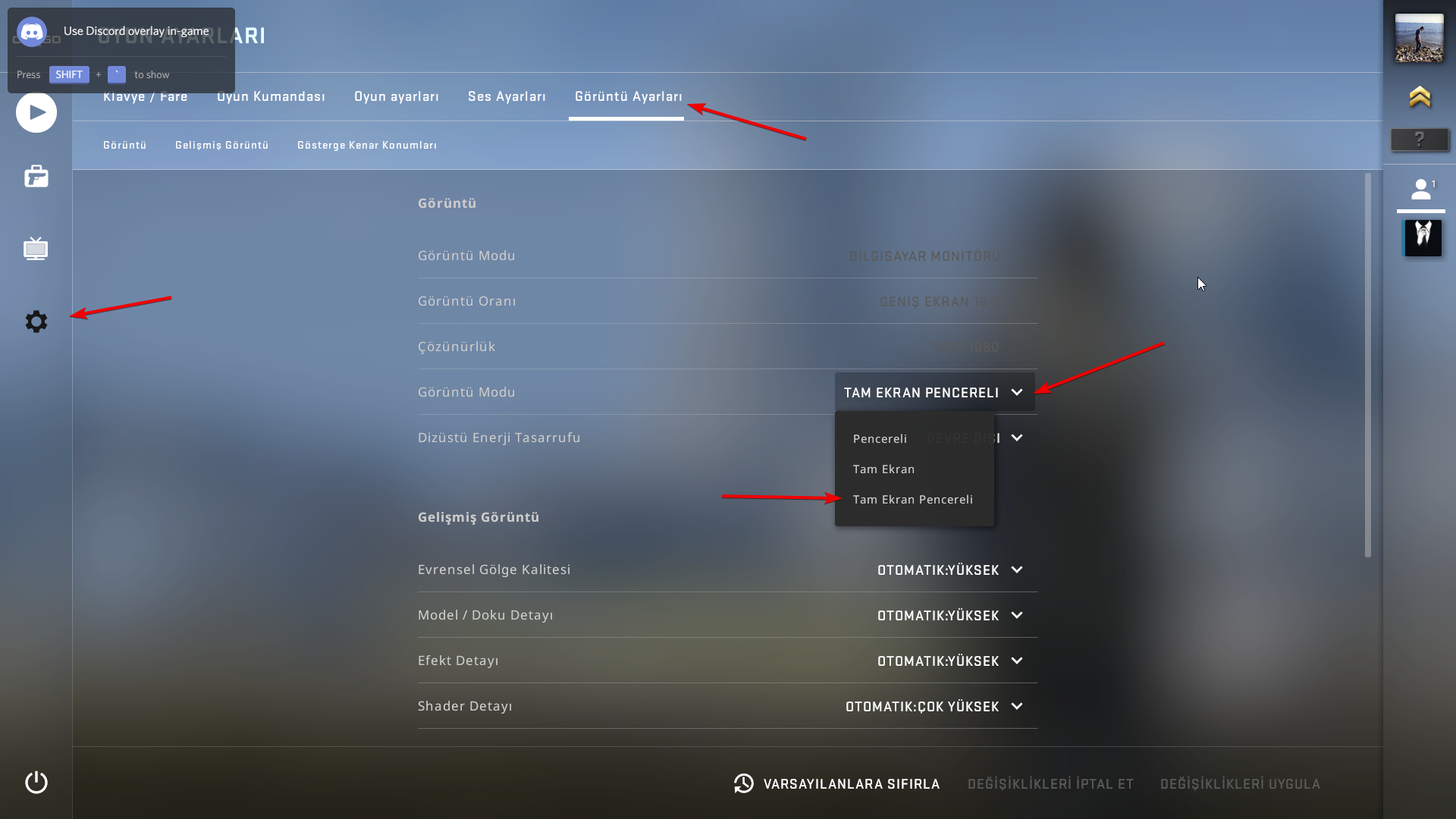Click the power quit icon
Screen dimensions: 1456x819
(36, 782)
